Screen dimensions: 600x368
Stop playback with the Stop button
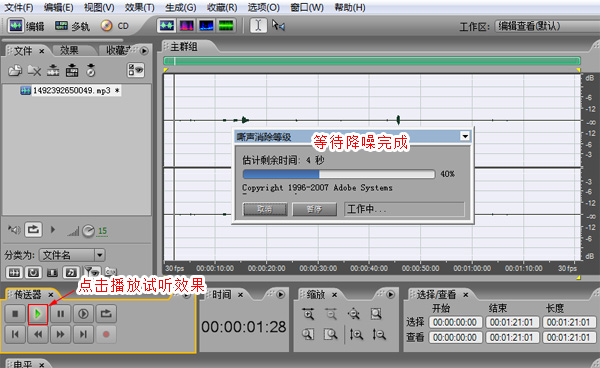(x=15, y=314)
